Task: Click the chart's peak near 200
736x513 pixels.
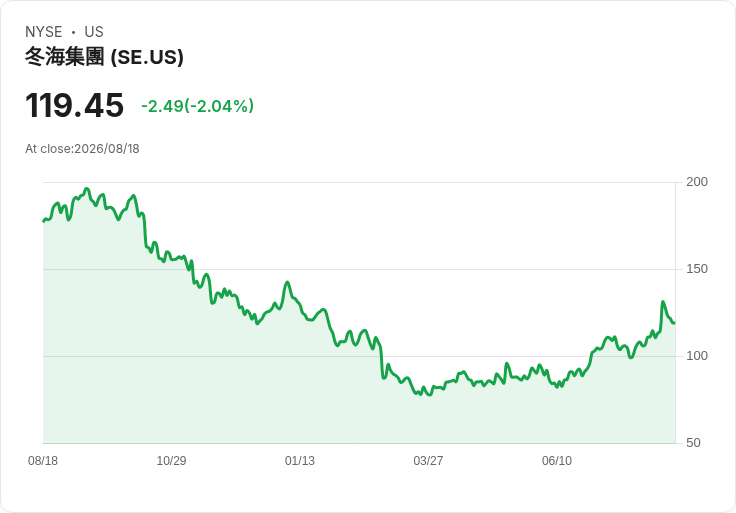Action: 86,189
